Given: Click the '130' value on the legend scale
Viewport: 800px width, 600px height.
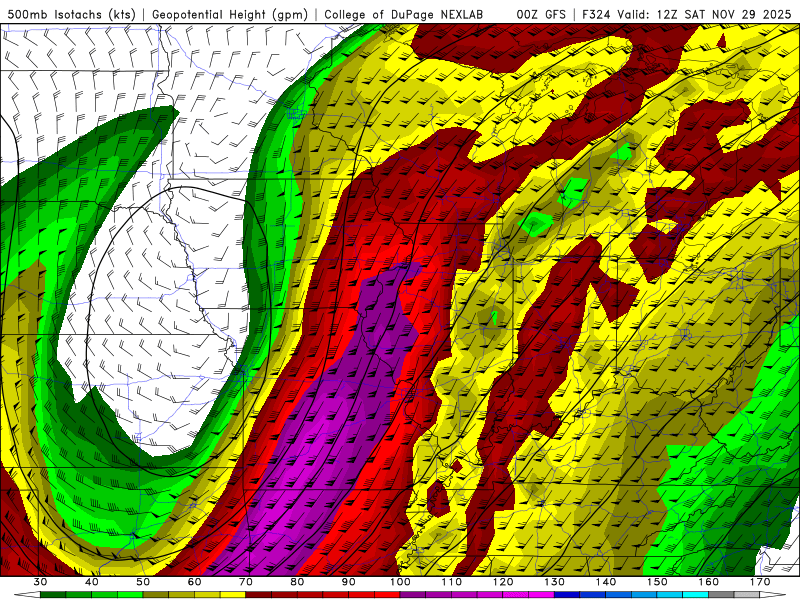Looking at the screenshot, I should click(555, 582).
